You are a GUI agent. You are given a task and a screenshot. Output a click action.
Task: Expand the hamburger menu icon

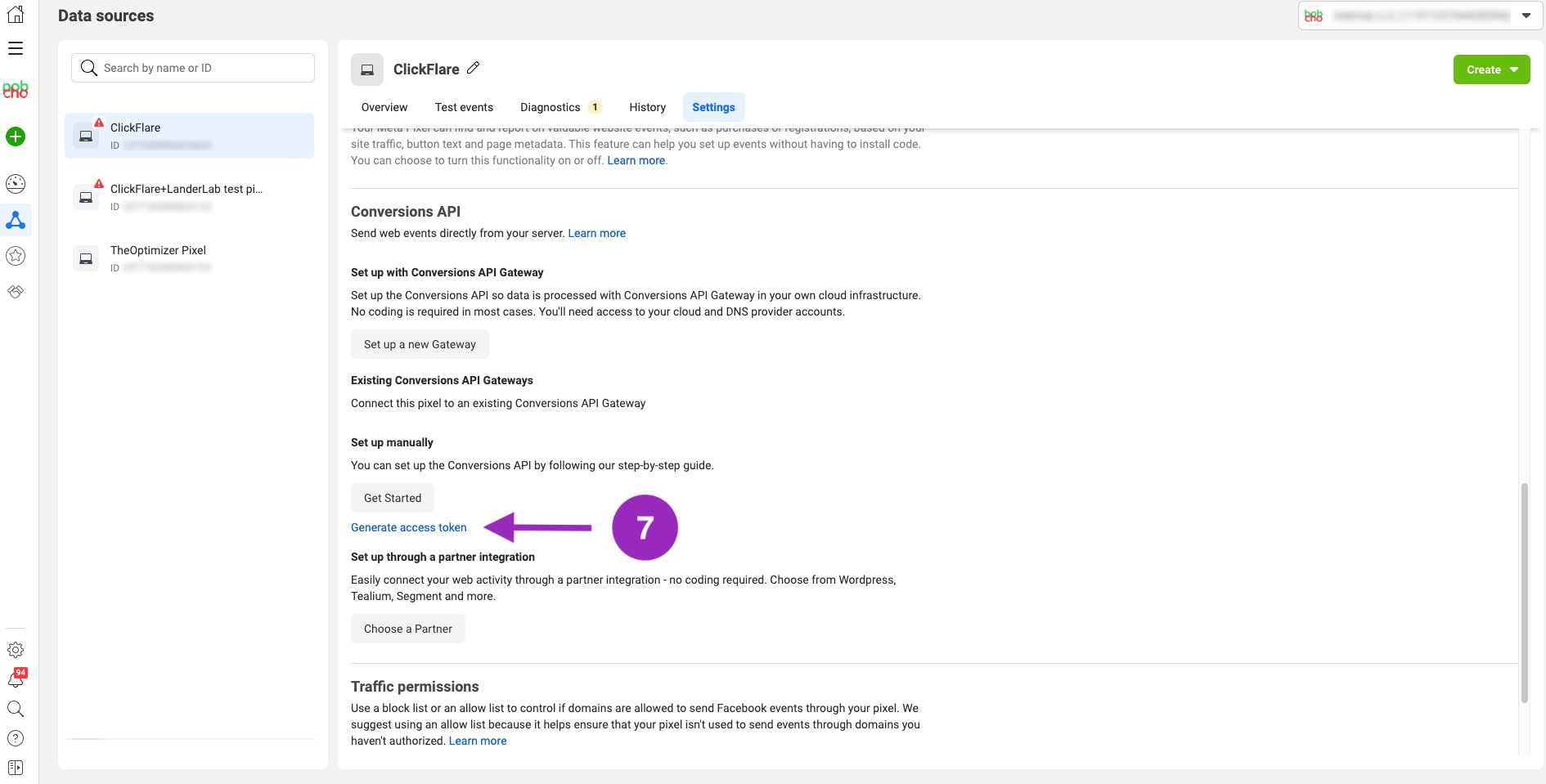(16, 48)
